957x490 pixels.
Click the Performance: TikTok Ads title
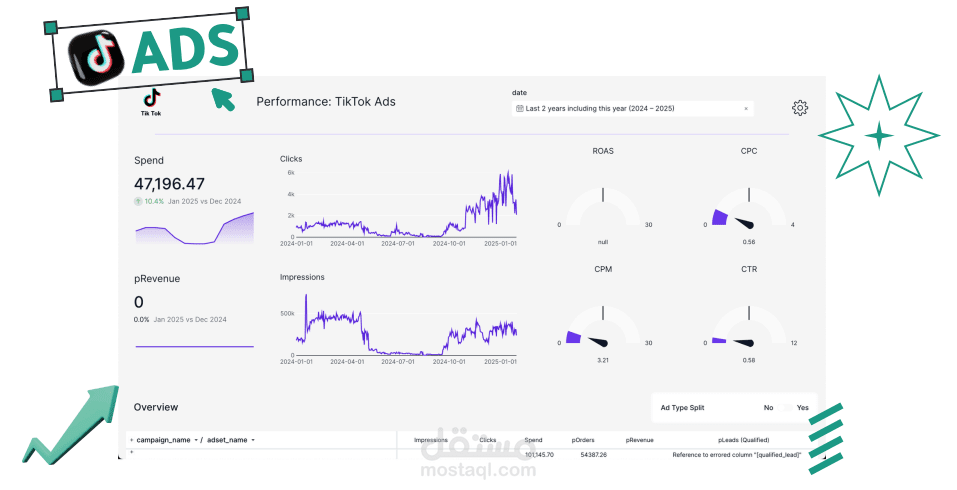(326, 102)
